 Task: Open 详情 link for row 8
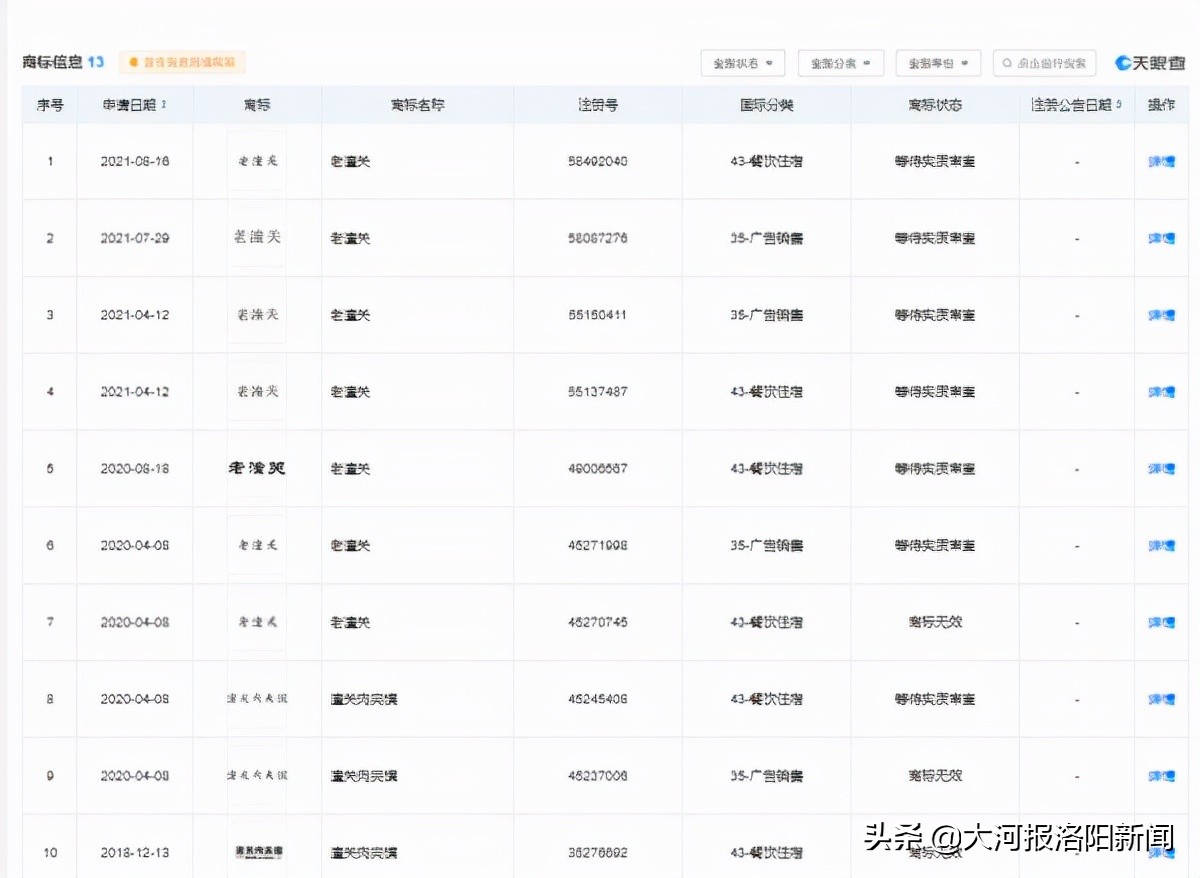point(1161,699)
